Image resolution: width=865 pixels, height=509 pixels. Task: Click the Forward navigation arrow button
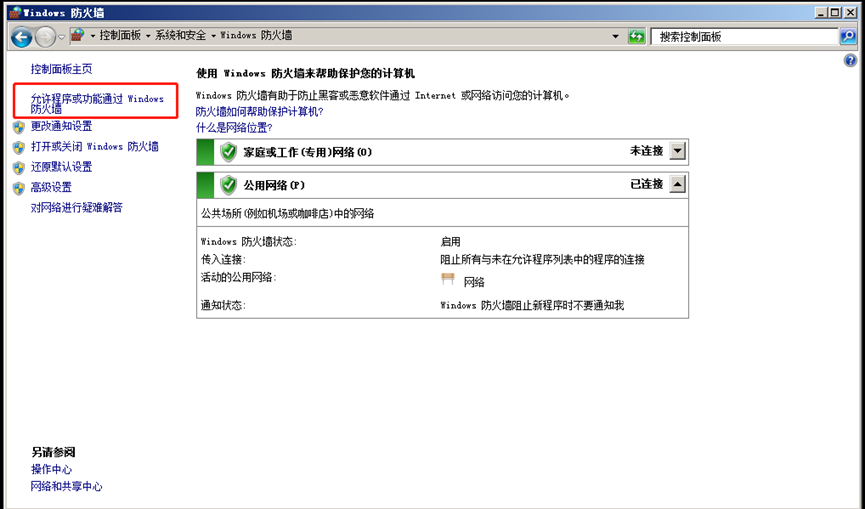(46, 36)
